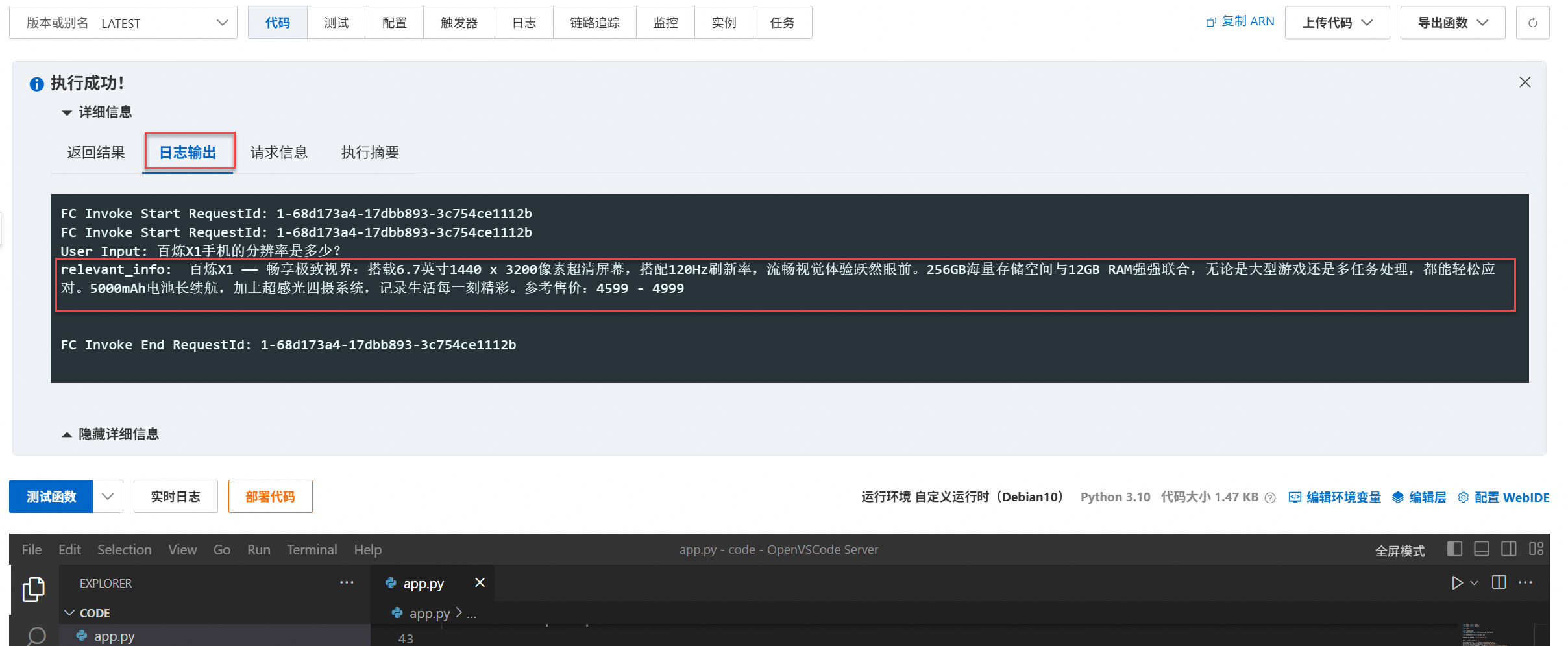1568x646 pixels.
Task: Click the Python file icon in app.py breadcrumb
Action: (x=397, y=613)
